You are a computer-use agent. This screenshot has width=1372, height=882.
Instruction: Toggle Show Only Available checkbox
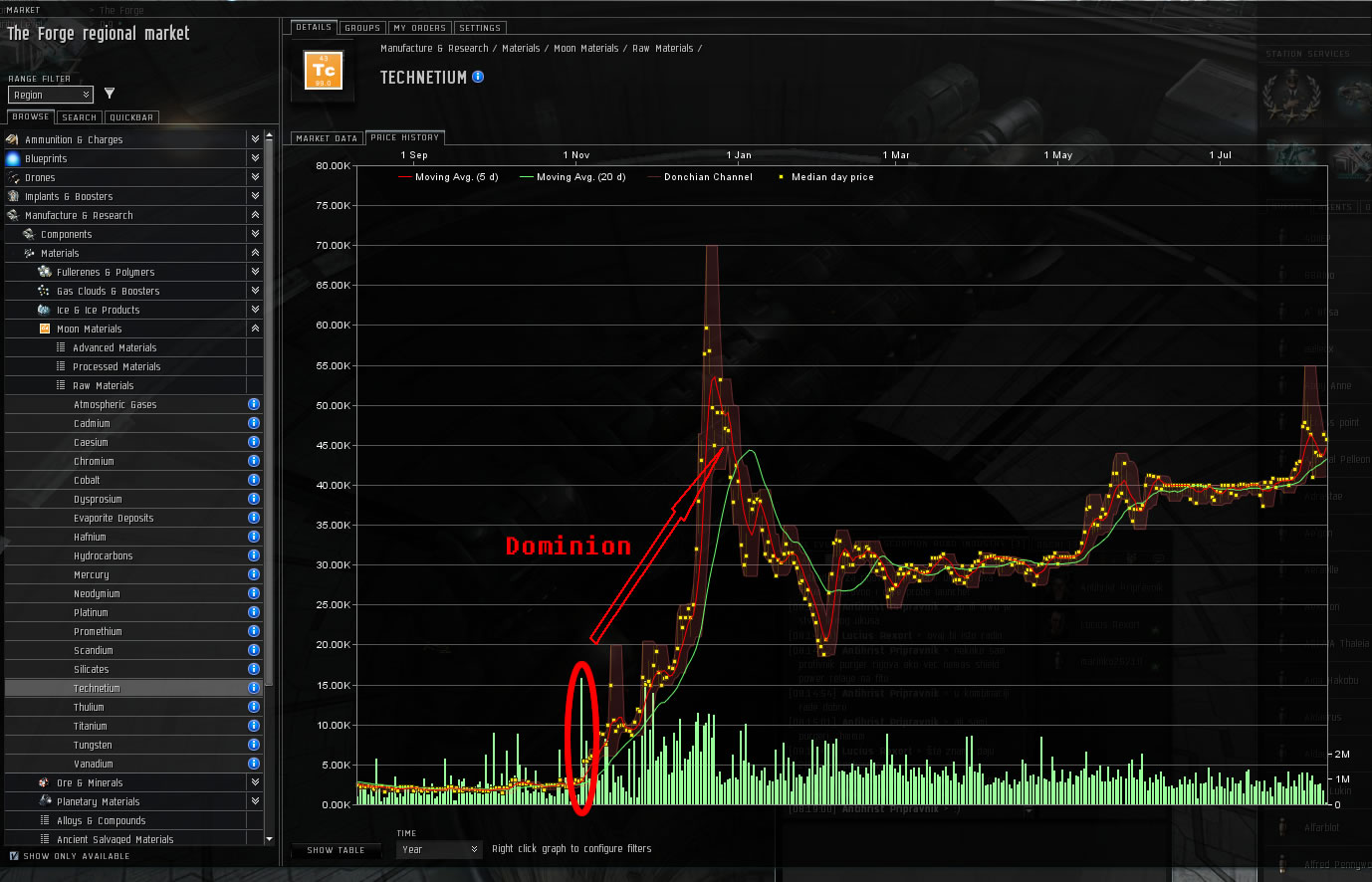[14, 856]
